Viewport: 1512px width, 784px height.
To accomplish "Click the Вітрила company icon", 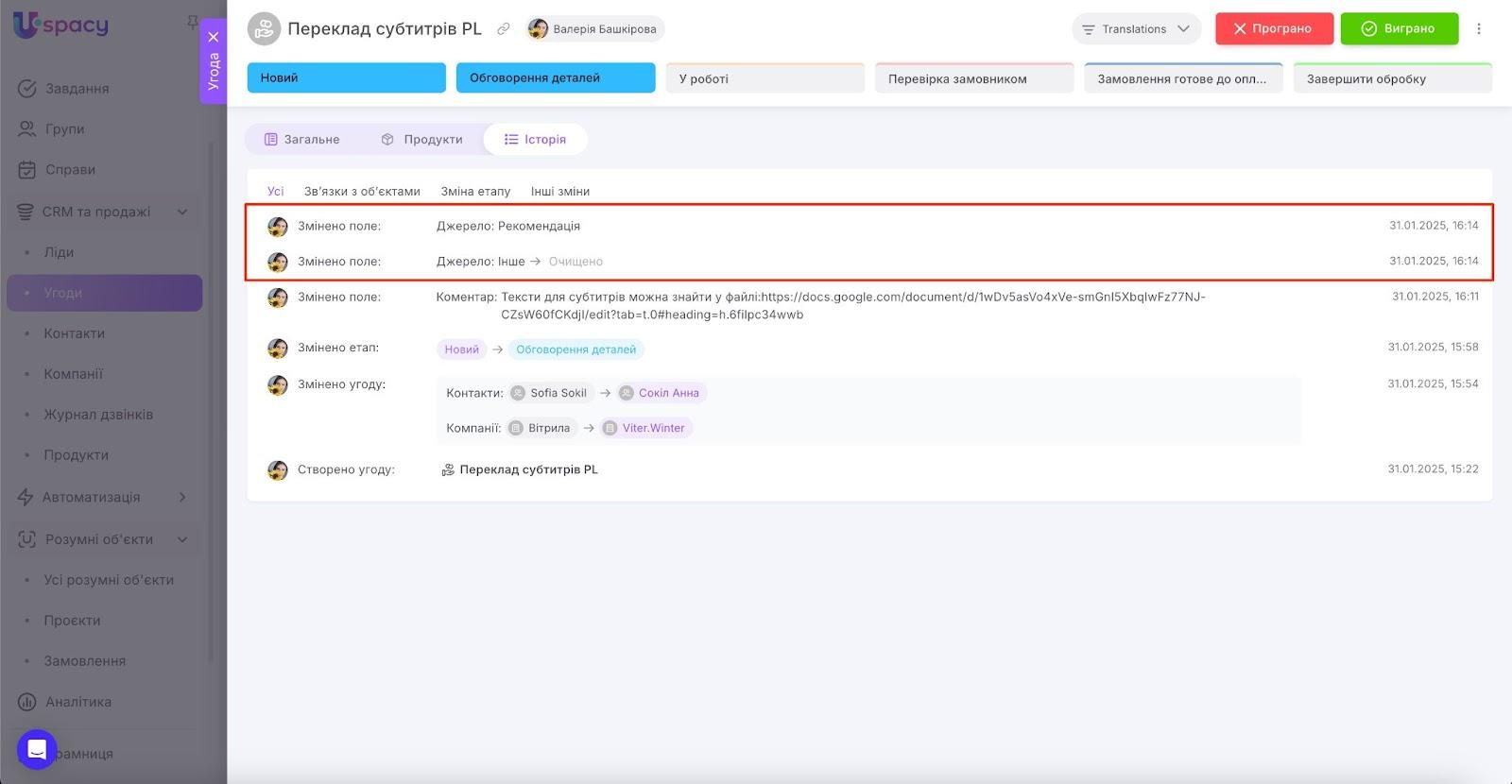I will coord(516,428).
